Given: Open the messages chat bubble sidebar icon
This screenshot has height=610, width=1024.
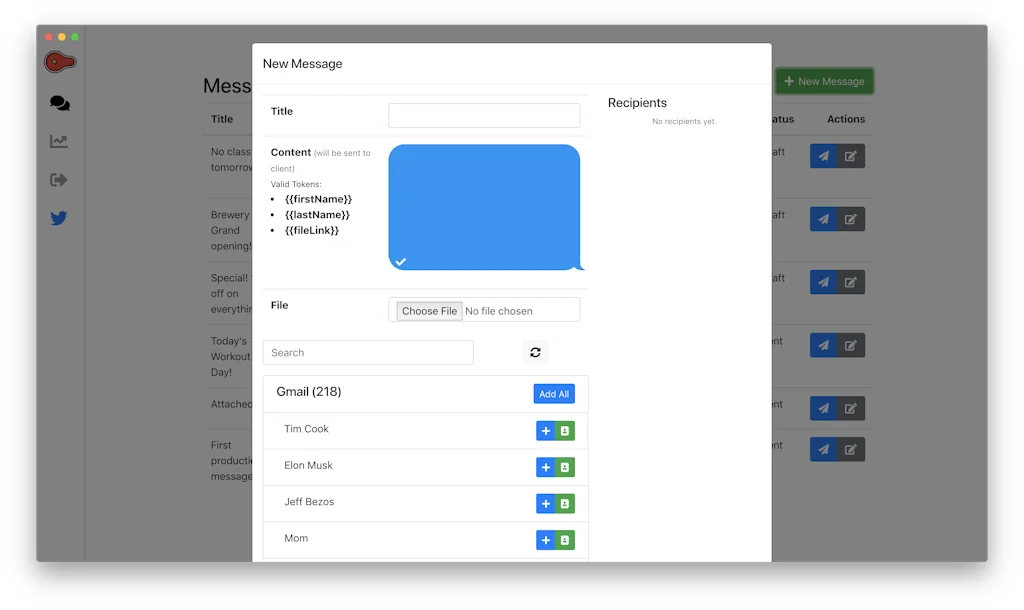Looking at the screenshot, I should pyautogui.click(x=59, y=103).
